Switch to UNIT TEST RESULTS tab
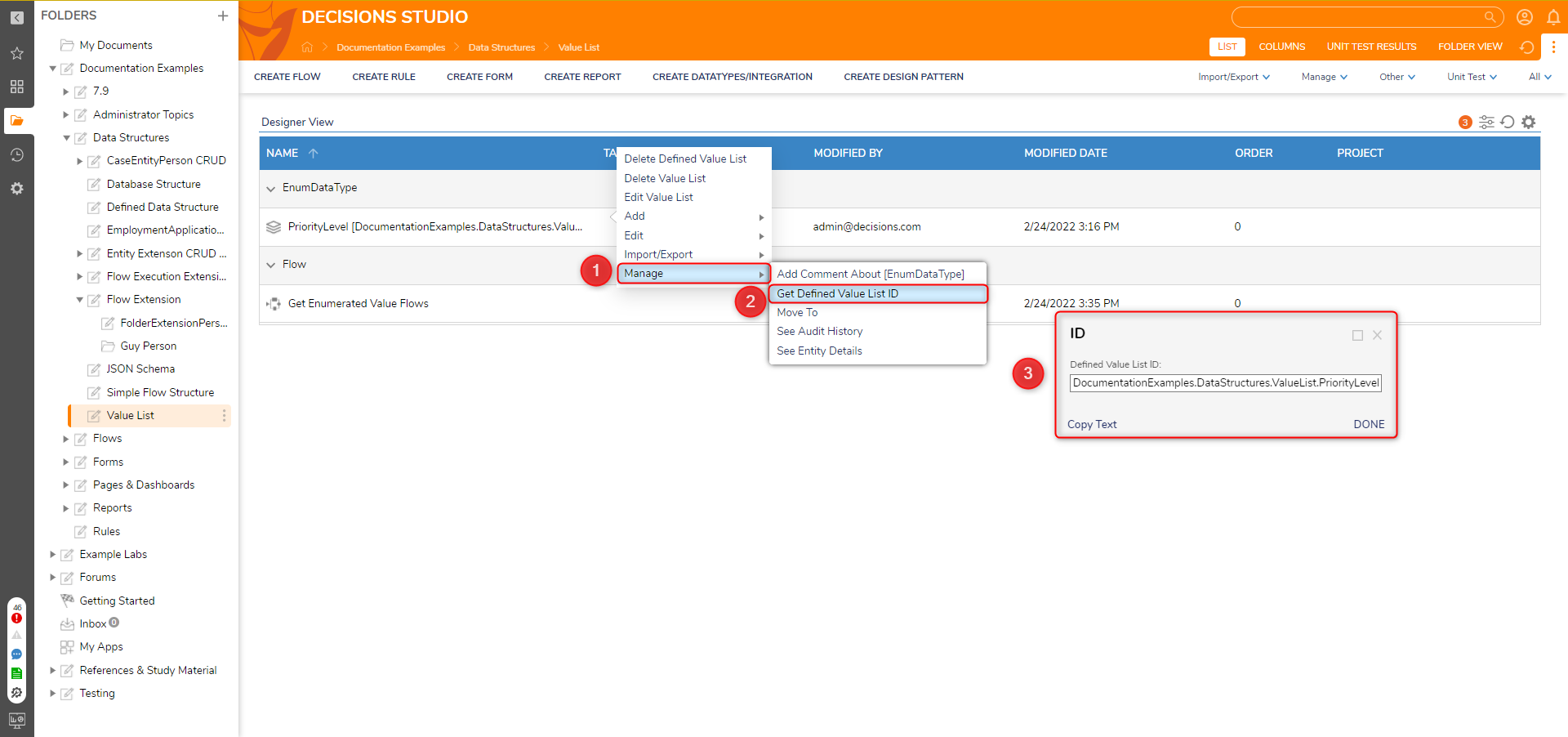 click(x=1371, y=47)
